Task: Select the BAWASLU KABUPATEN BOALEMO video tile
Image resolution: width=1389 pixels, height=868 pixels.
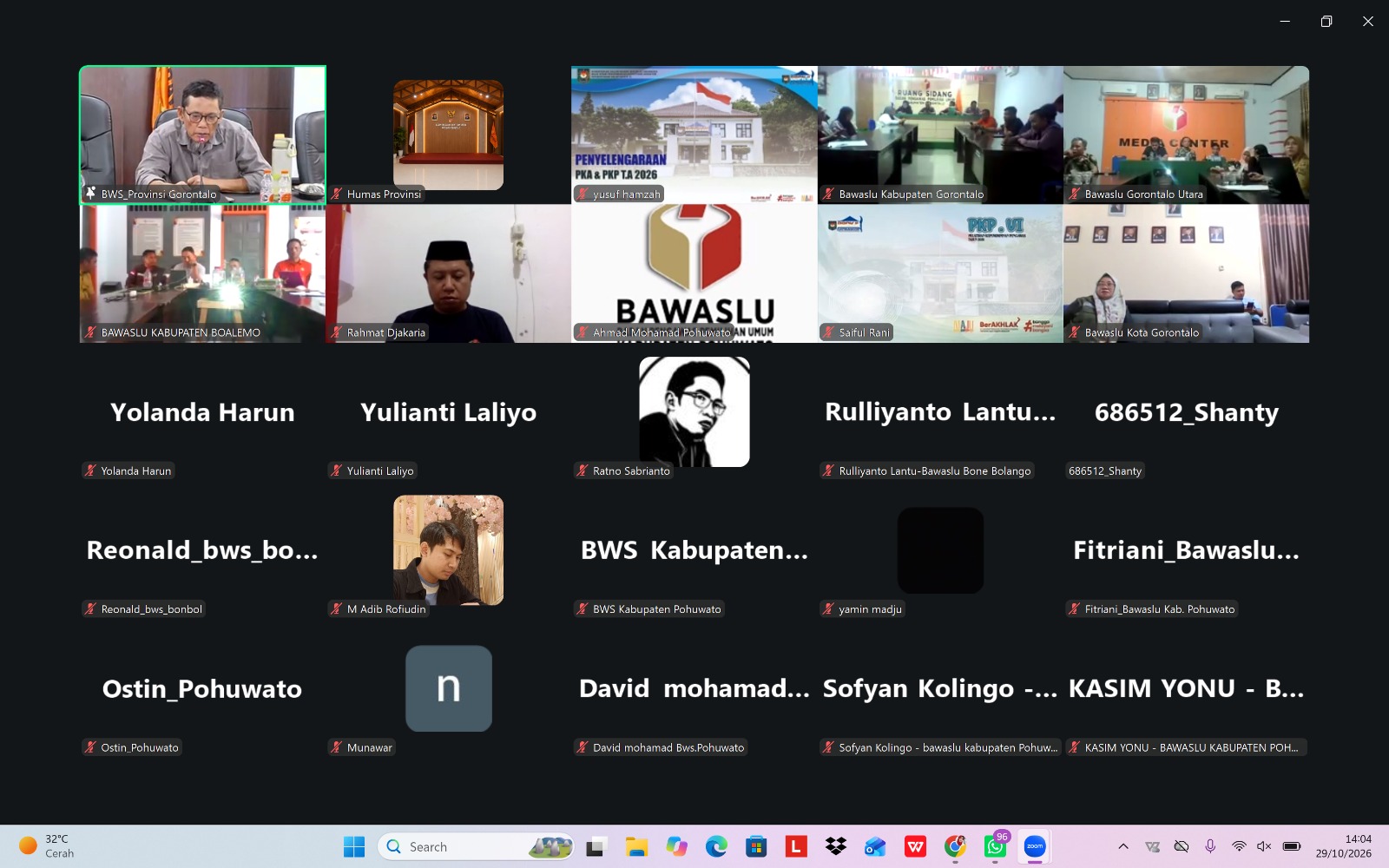Action: coord(203,273)
